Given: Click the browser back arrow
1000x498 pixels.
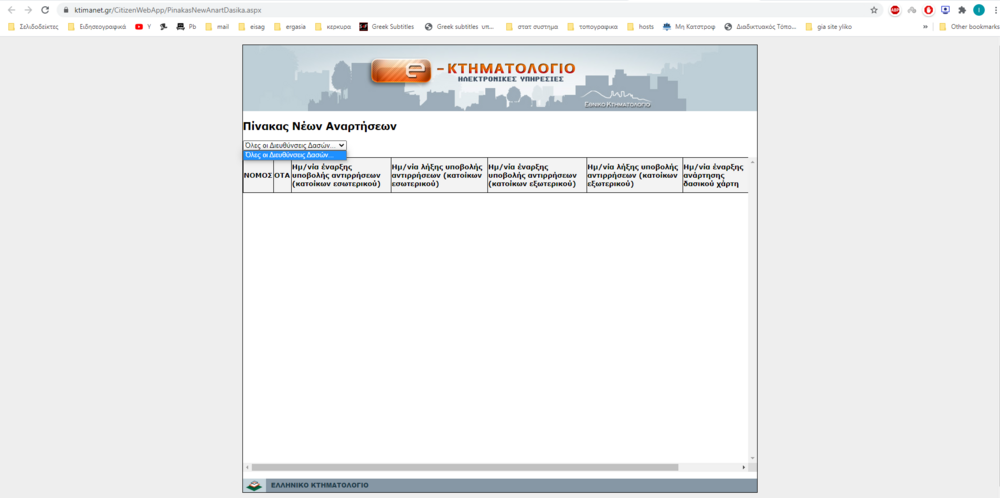Looking at the screenshot, I should tap(11, 10).
